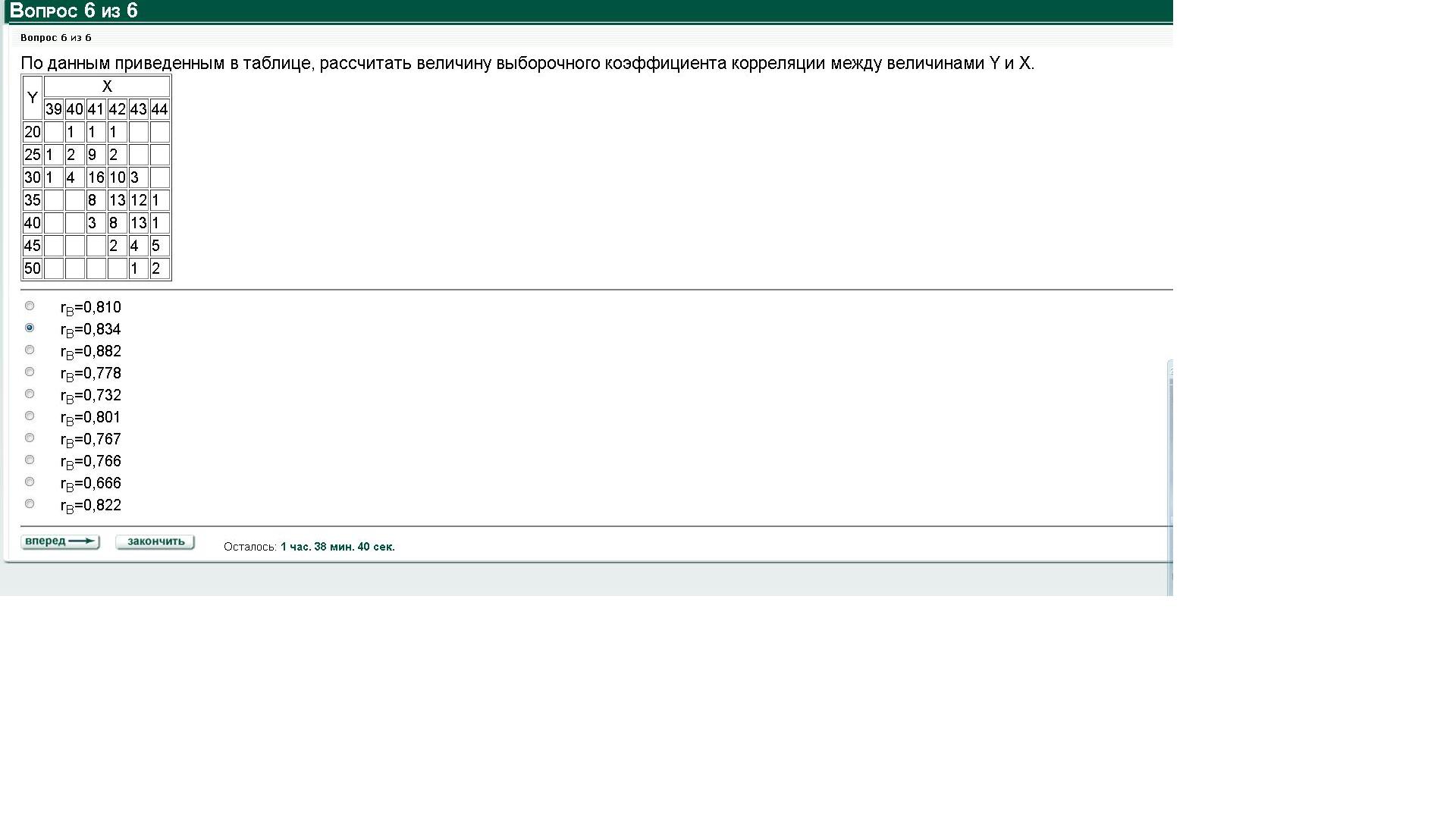Click the Y header cell in table
The image size is (1456, 819).
33,98
